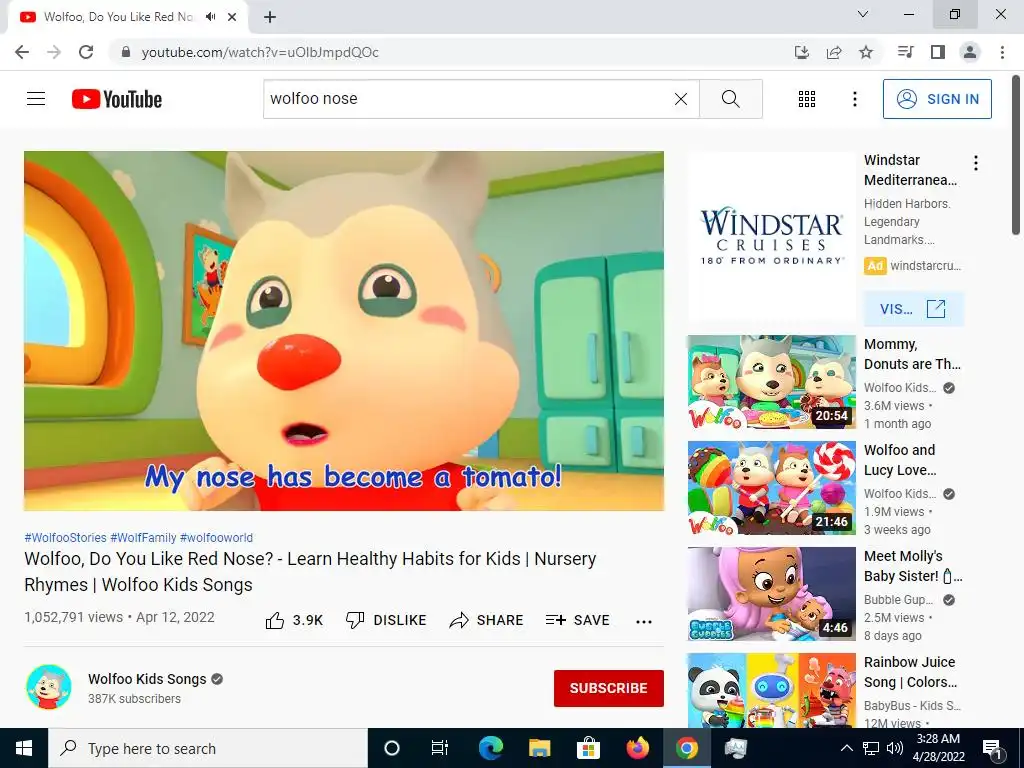Open a new browser tab
1024x768 pixels.
click(270, 17)
